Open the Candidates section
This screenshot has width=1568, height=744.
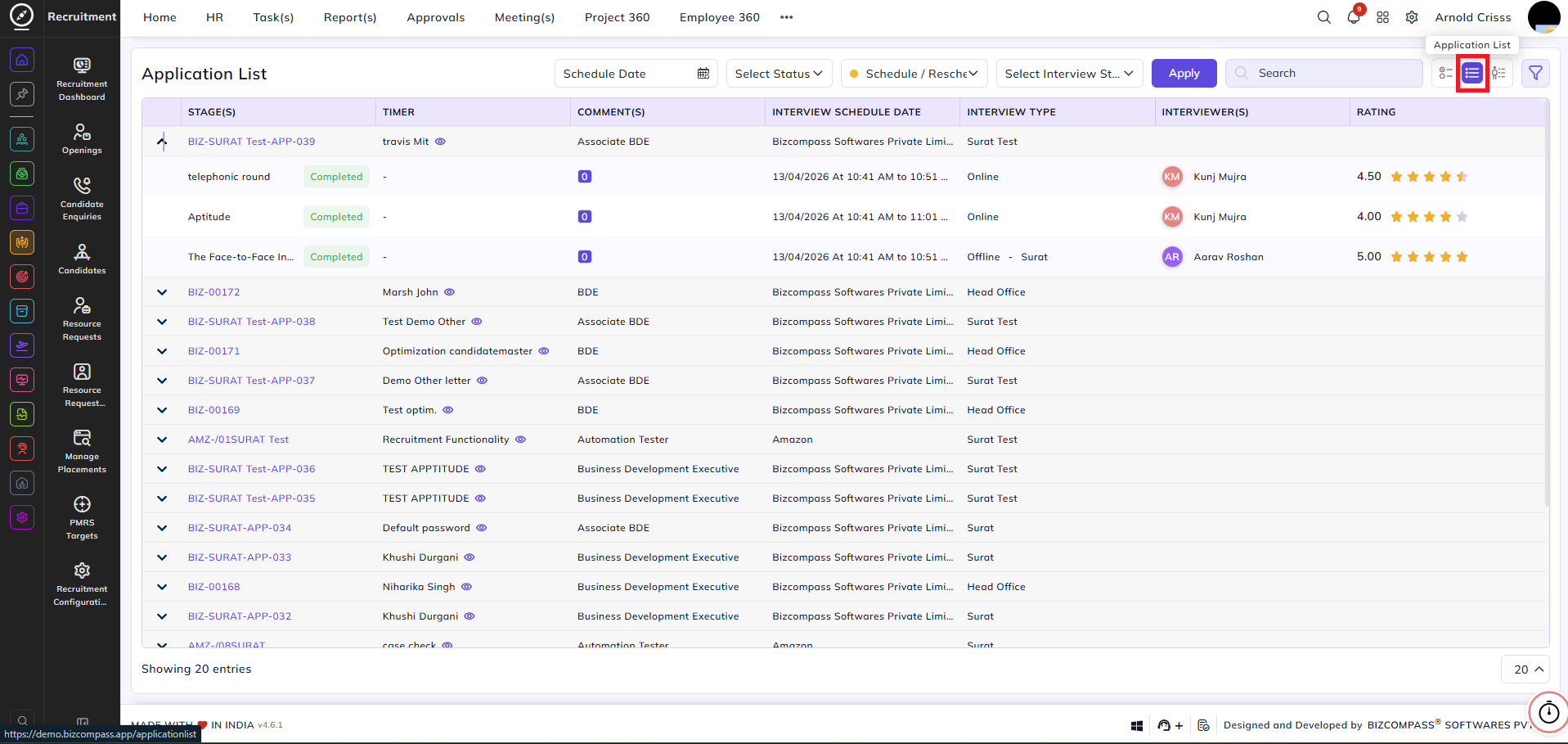(82, 259)
